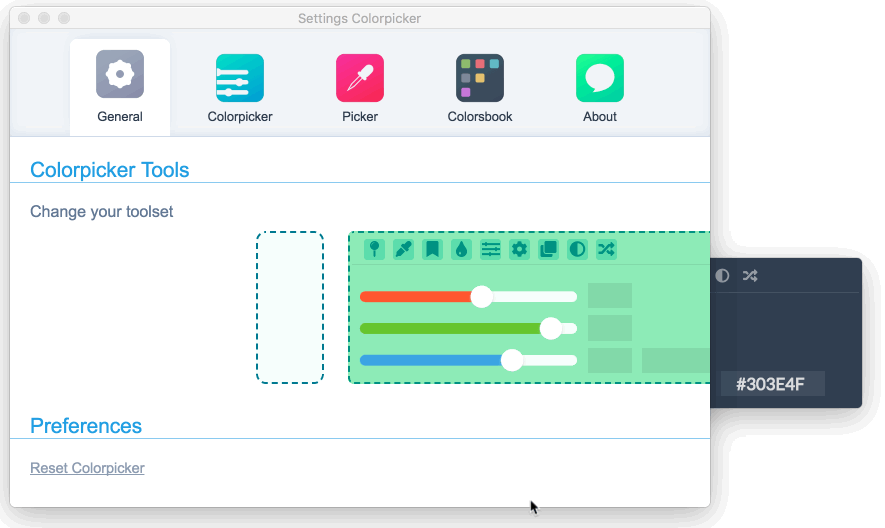
Task: Select the gear tool icon in the toolset
Action: (x=519, y=249)
